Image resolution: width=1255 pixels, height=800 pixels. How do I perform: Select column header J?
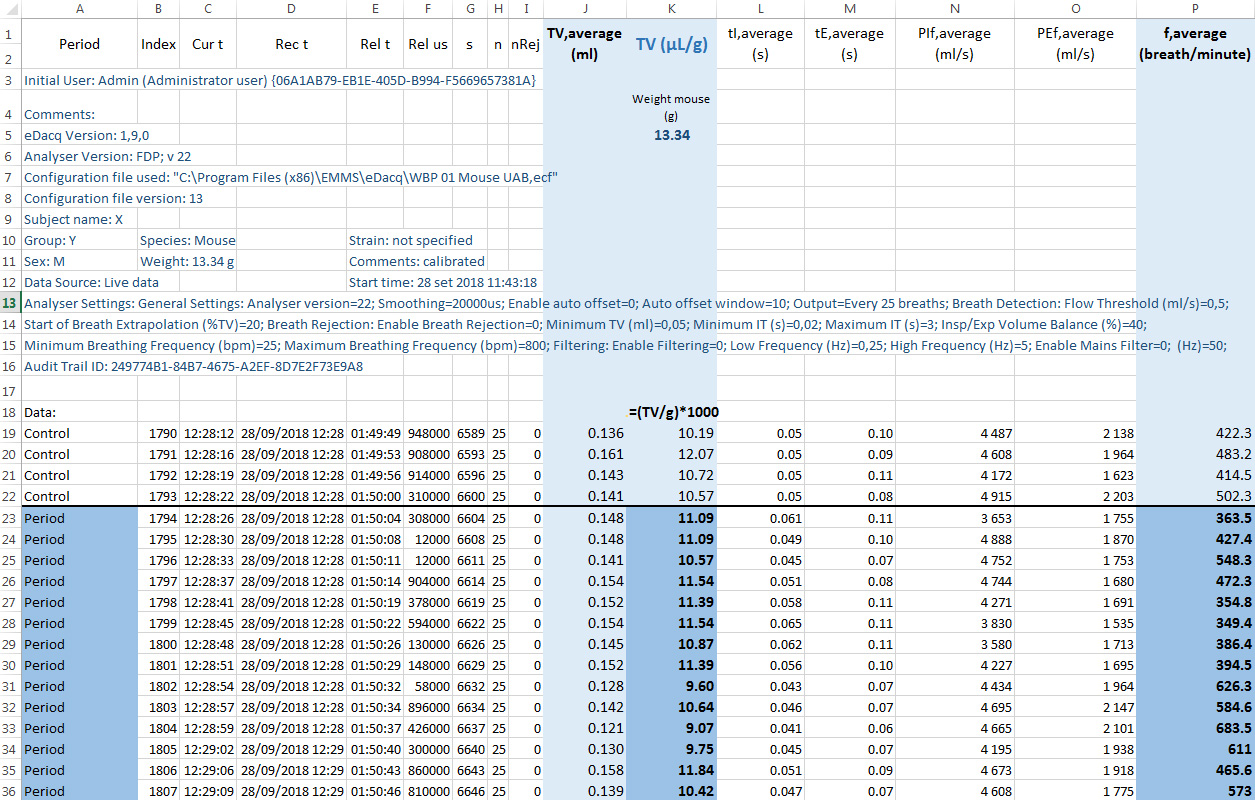[585, 8]
